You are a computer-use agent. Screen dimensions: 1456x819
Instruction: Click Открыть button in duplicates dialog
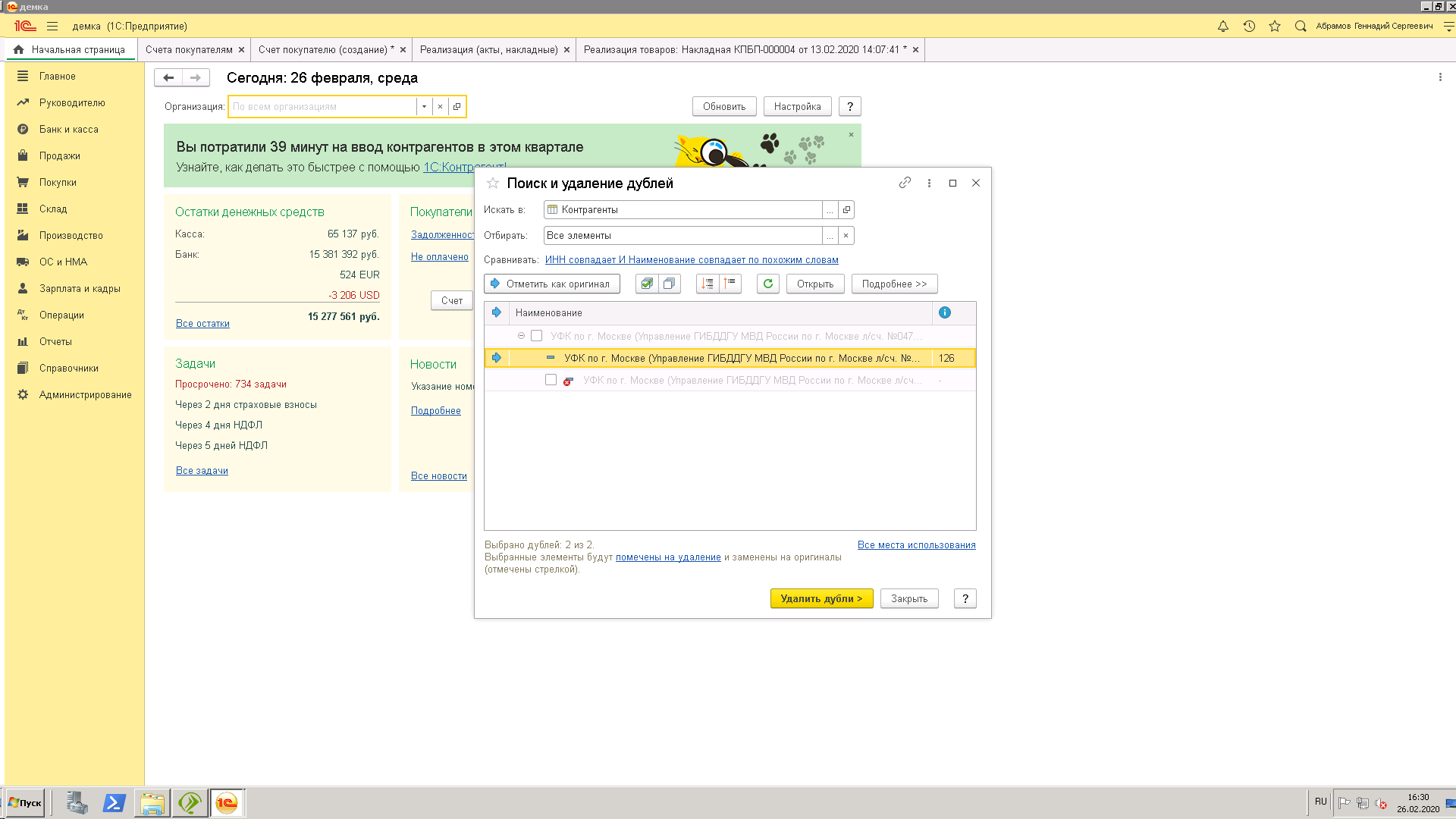coord(815,284)
